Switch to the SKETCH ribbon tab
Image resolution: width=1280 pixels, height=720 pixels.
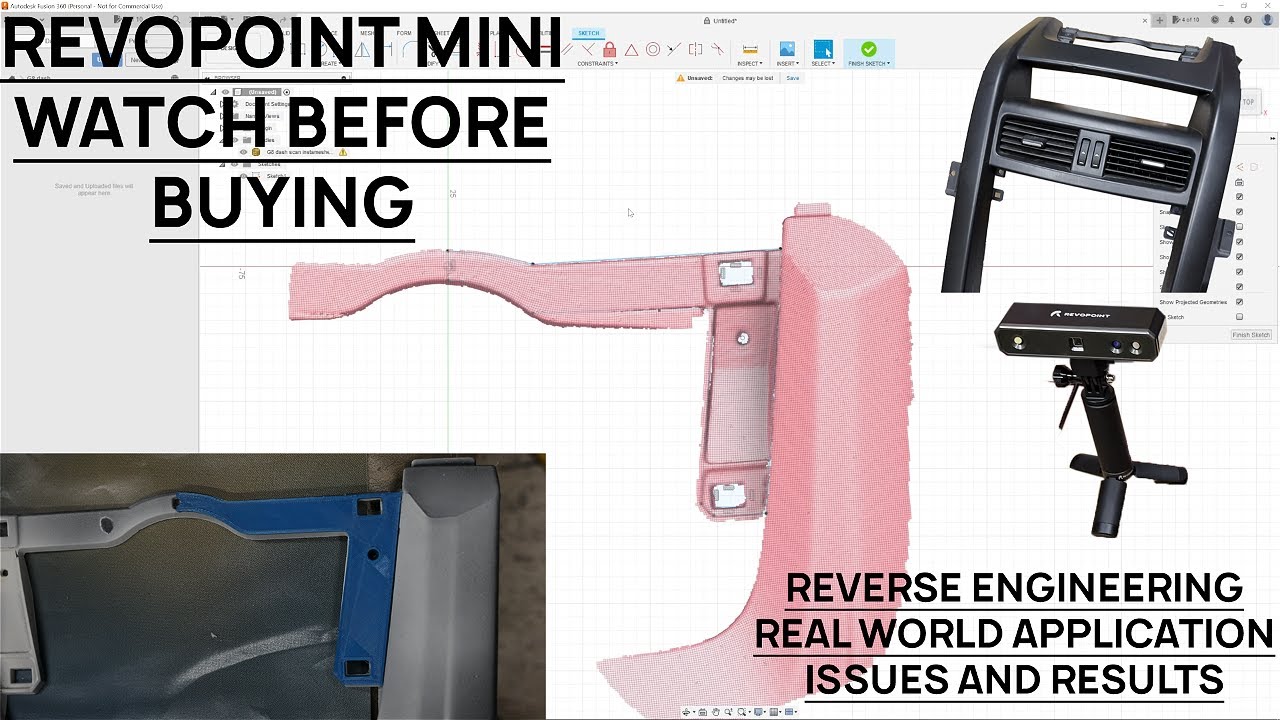pyautogui.click(x=589, y=33)
